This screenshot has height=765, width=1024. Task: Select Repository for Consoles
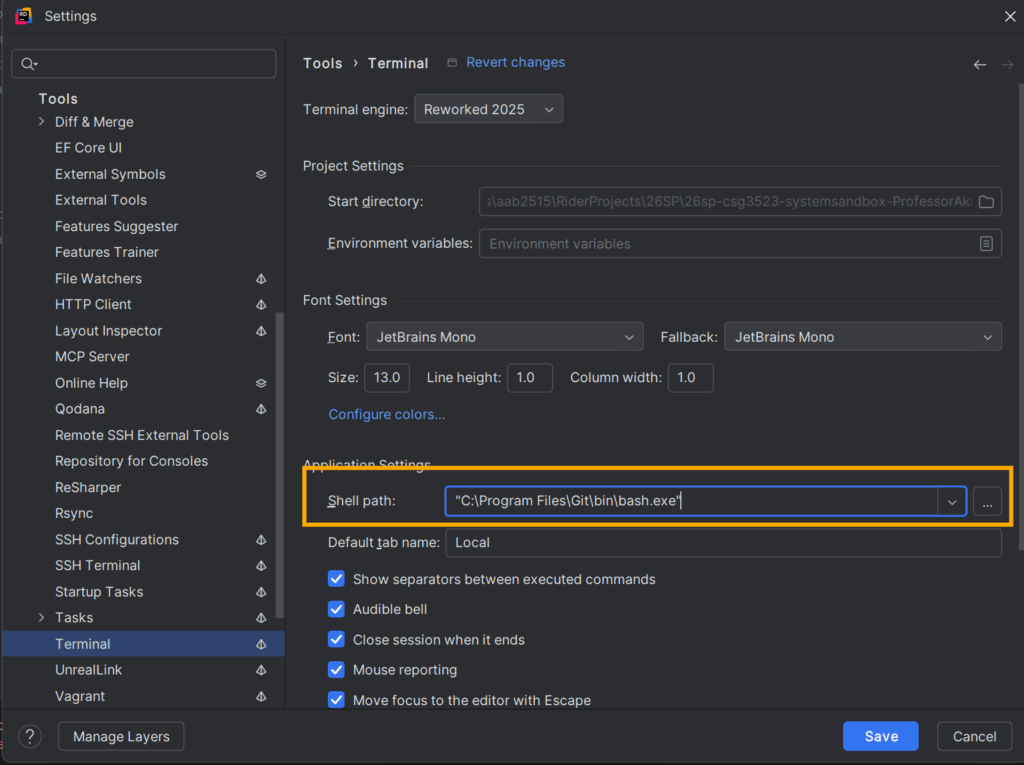[131, 461]
